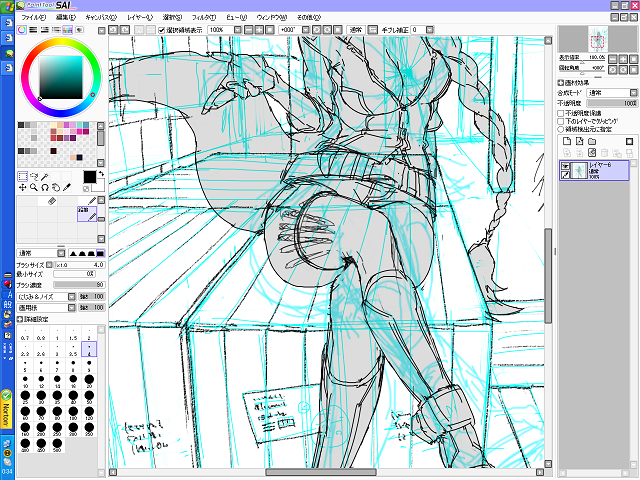Click the Norton taskbar icon
Image resolution: width=640 pixels, height=480 pixels.
[x=6, y=410]
